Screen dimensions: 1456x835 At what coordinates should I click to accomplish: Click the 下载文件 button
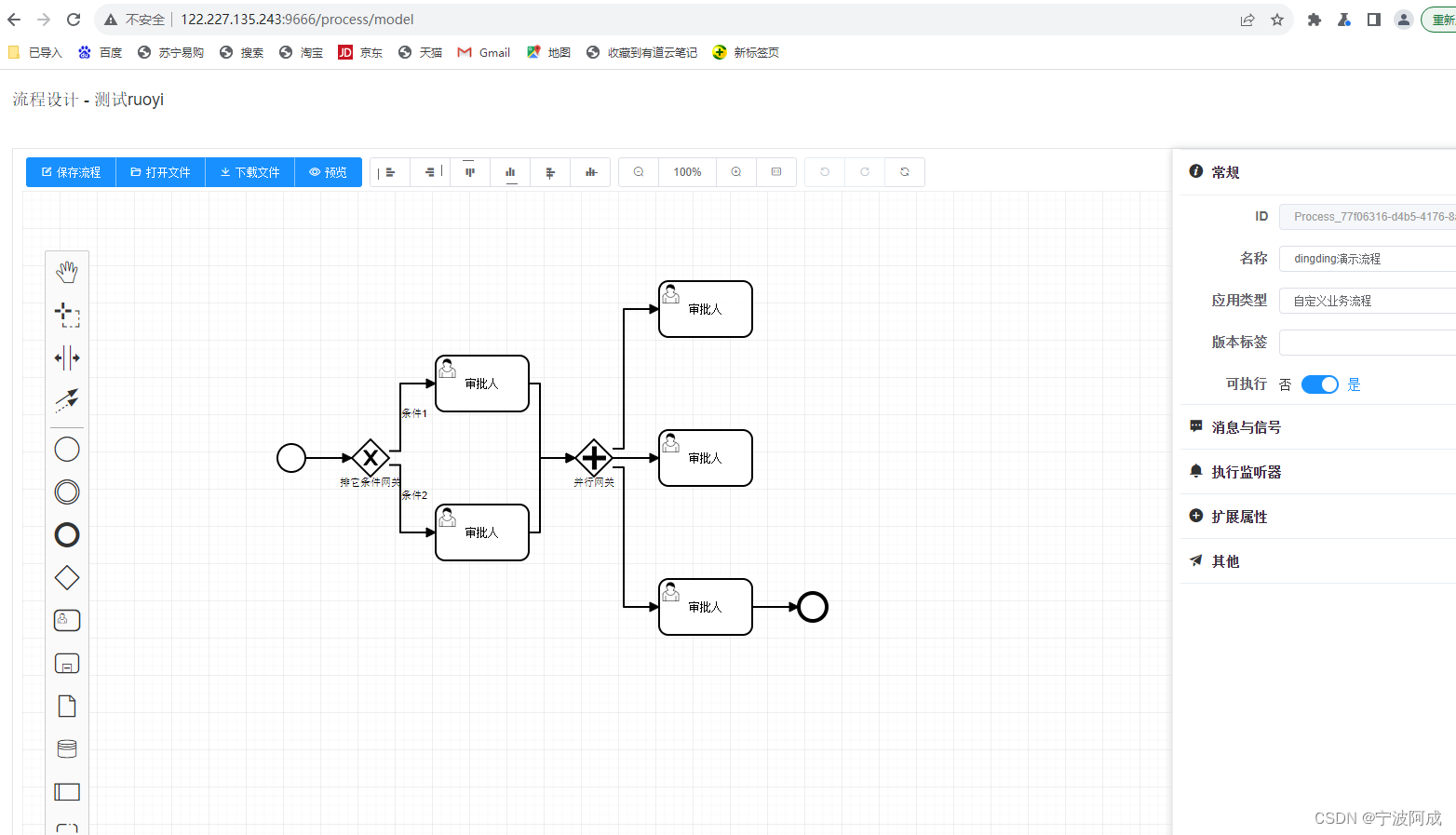(249, 172)
